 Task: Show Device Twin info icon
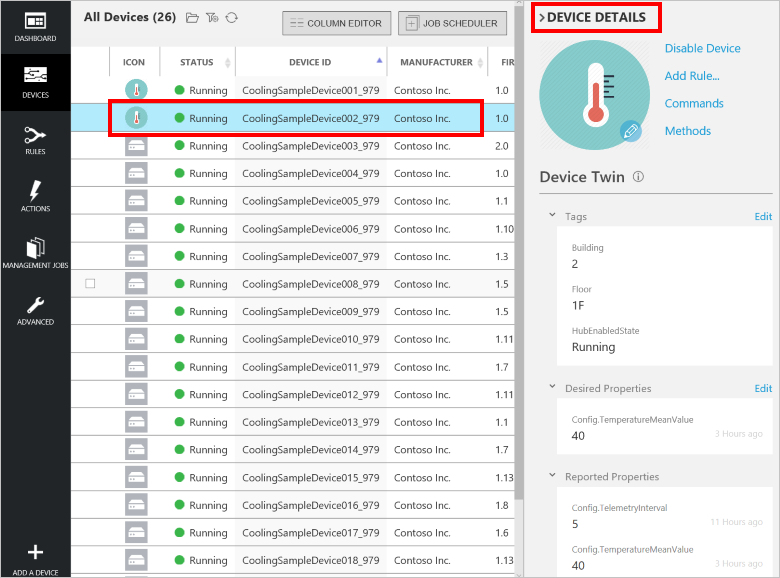638,177
